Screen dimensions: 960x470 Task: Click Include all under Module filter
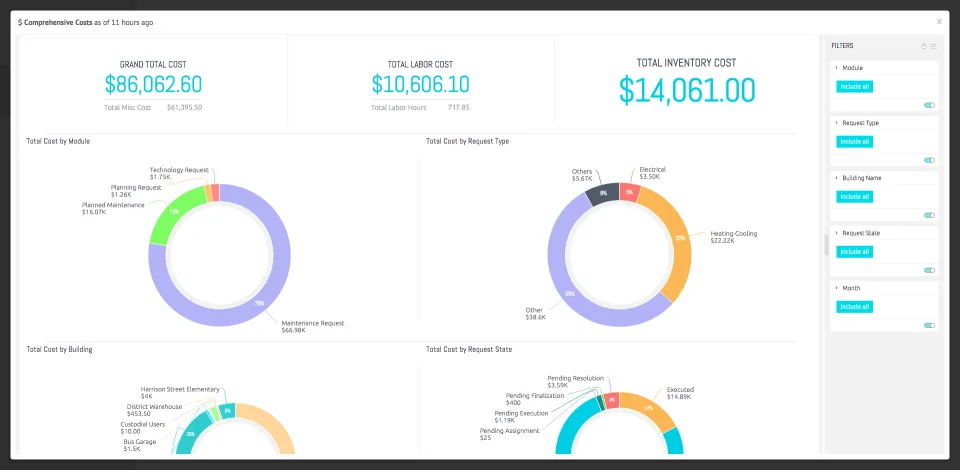[x=855, y=87]
